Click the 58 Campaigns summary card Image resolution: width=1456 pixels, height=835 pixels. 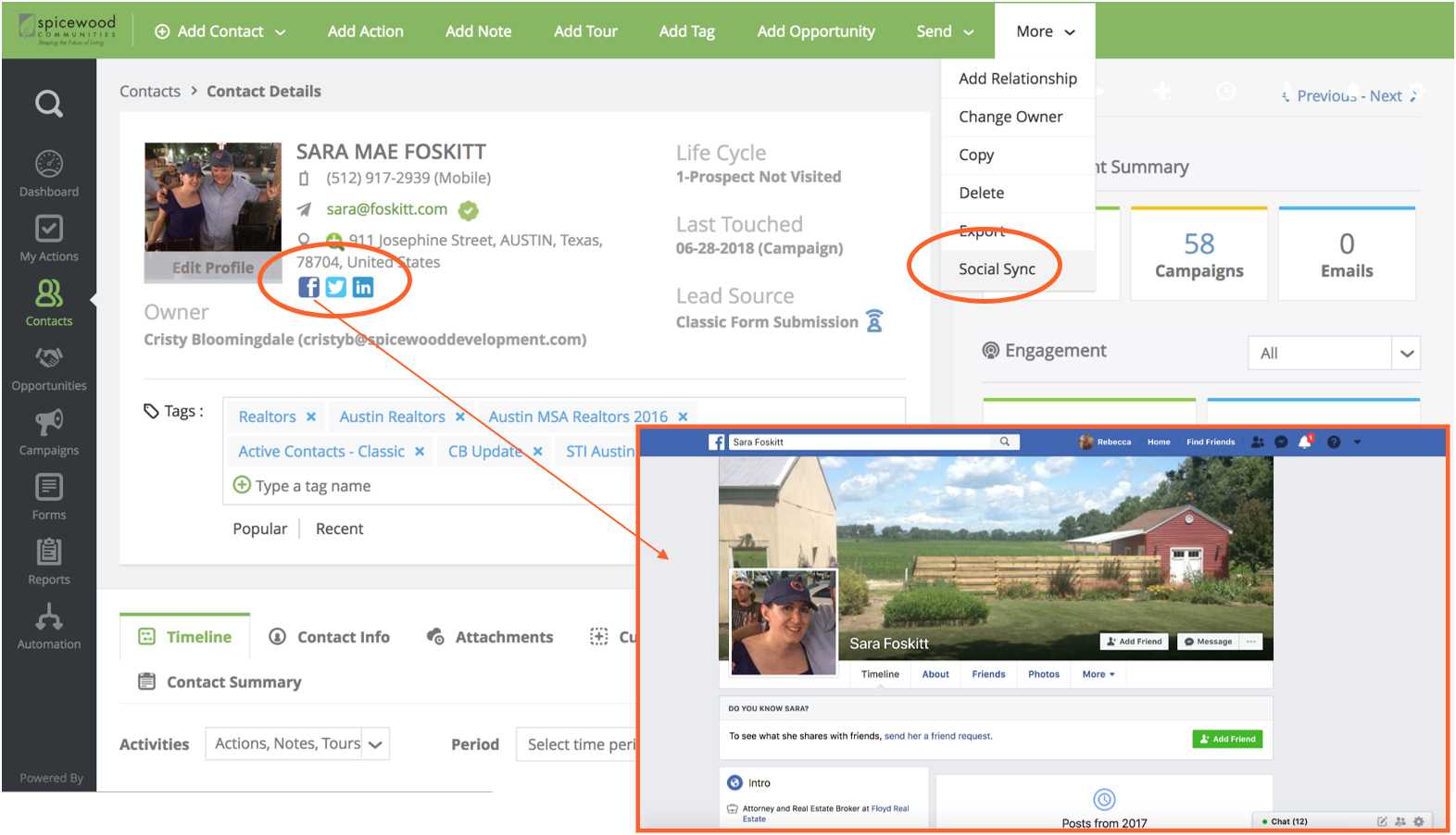click(x=1199, y=254)
